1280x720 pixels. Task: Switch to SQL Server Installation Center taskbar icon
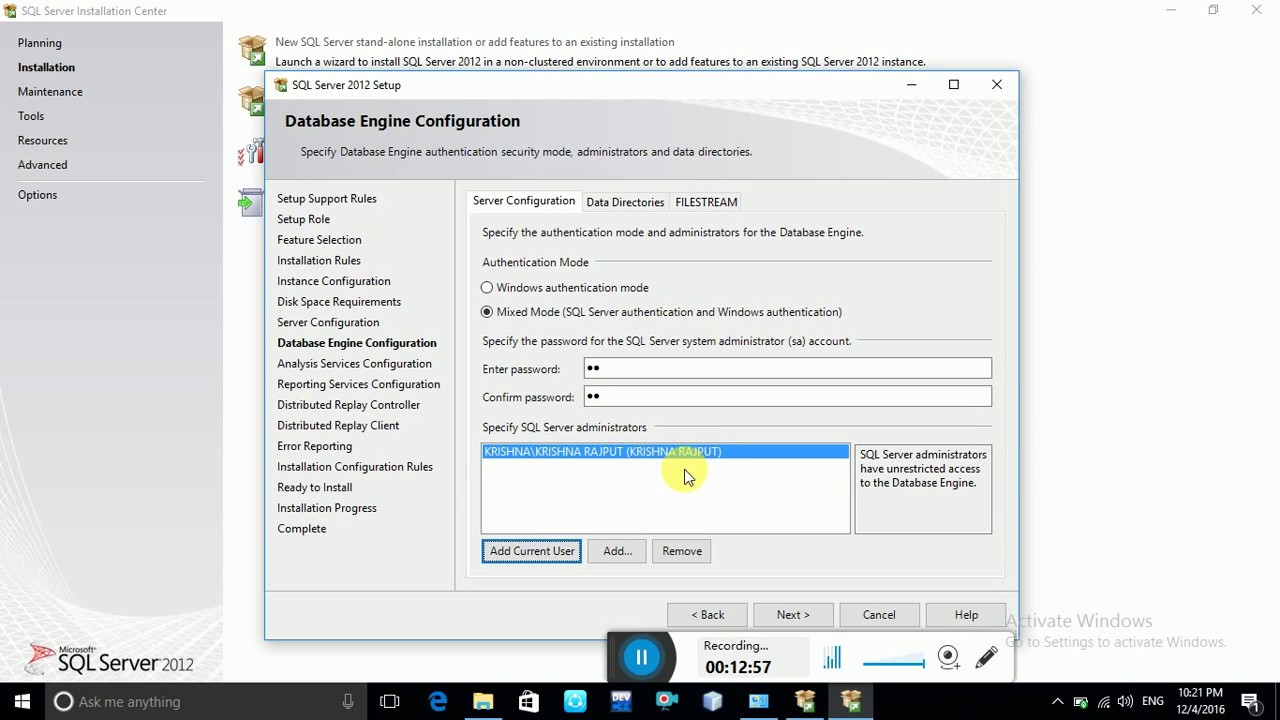pyautogui.click(x=805, y=701)
